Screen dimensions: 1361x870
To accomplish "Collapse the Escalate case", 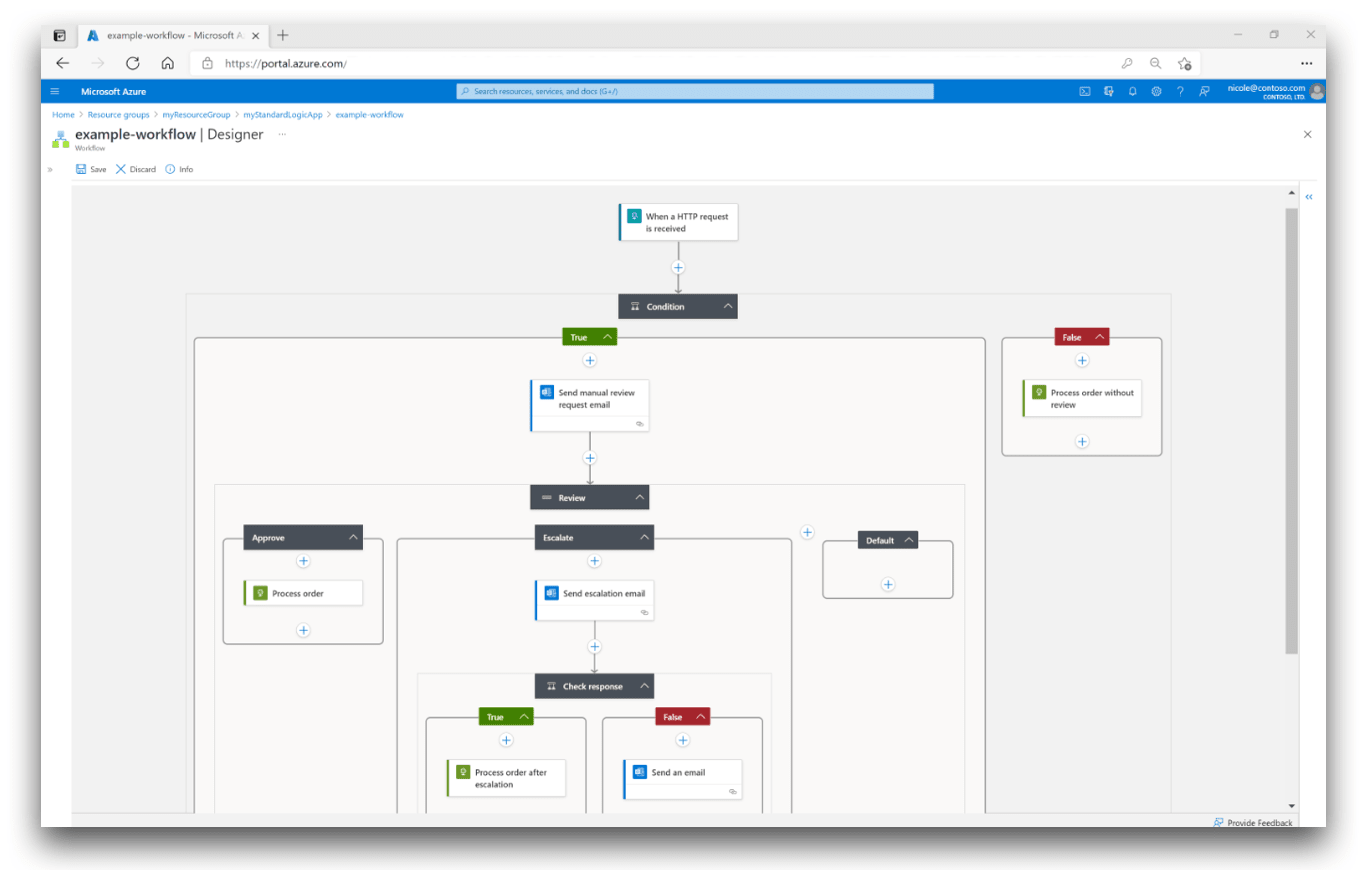I will point(644,537).
